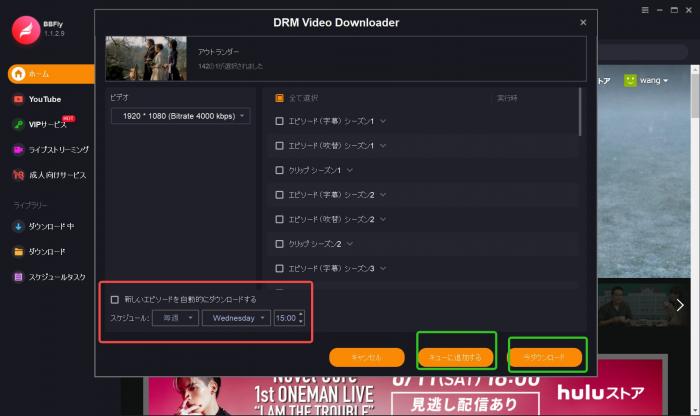Close the DRM Video Downloader dialog

coord(583,22)
